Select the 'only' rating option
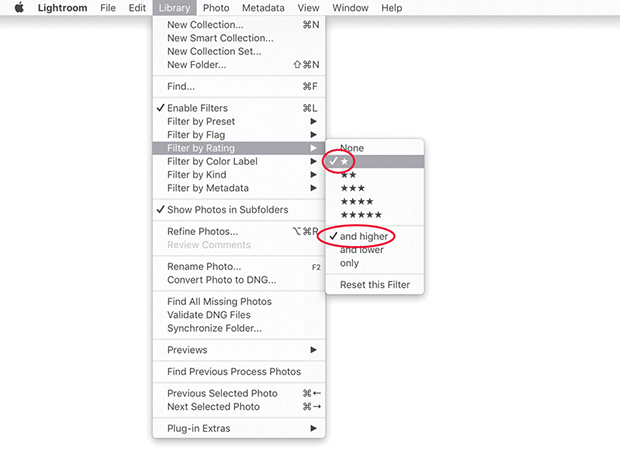620x451 pixels. coord(349,263)
